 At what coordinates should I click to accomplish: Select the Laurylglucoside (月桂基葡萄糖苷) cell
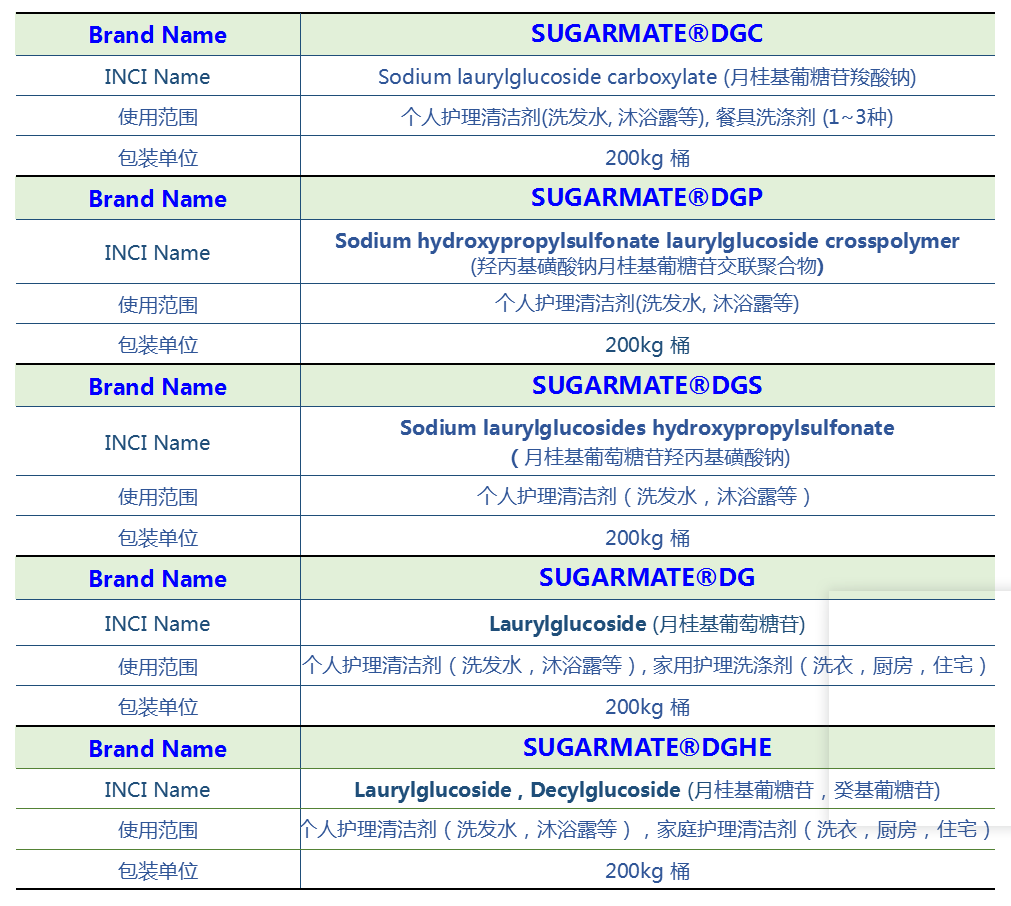[x=647, y=624]
